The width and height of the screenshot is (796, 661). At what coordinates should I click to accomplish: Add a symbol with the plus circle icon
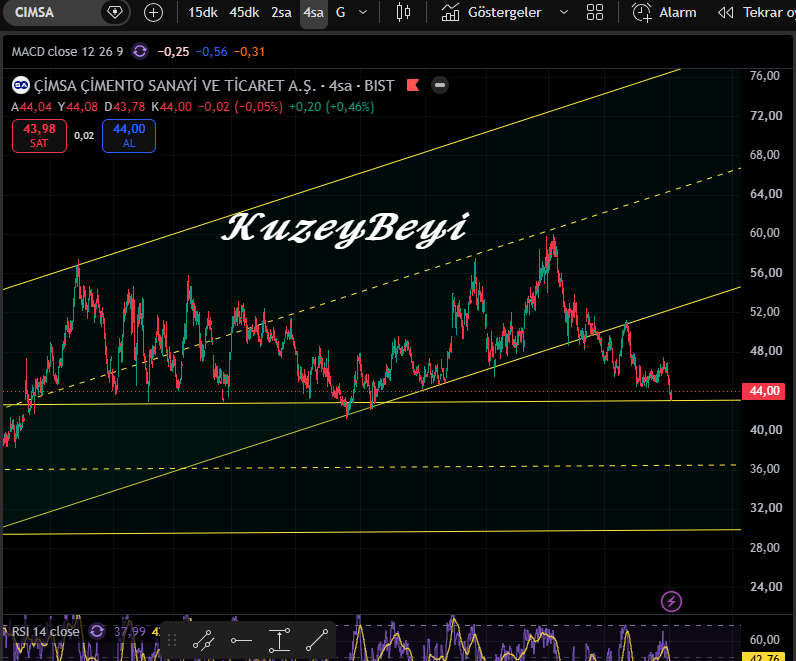click(x=153, y=12)
